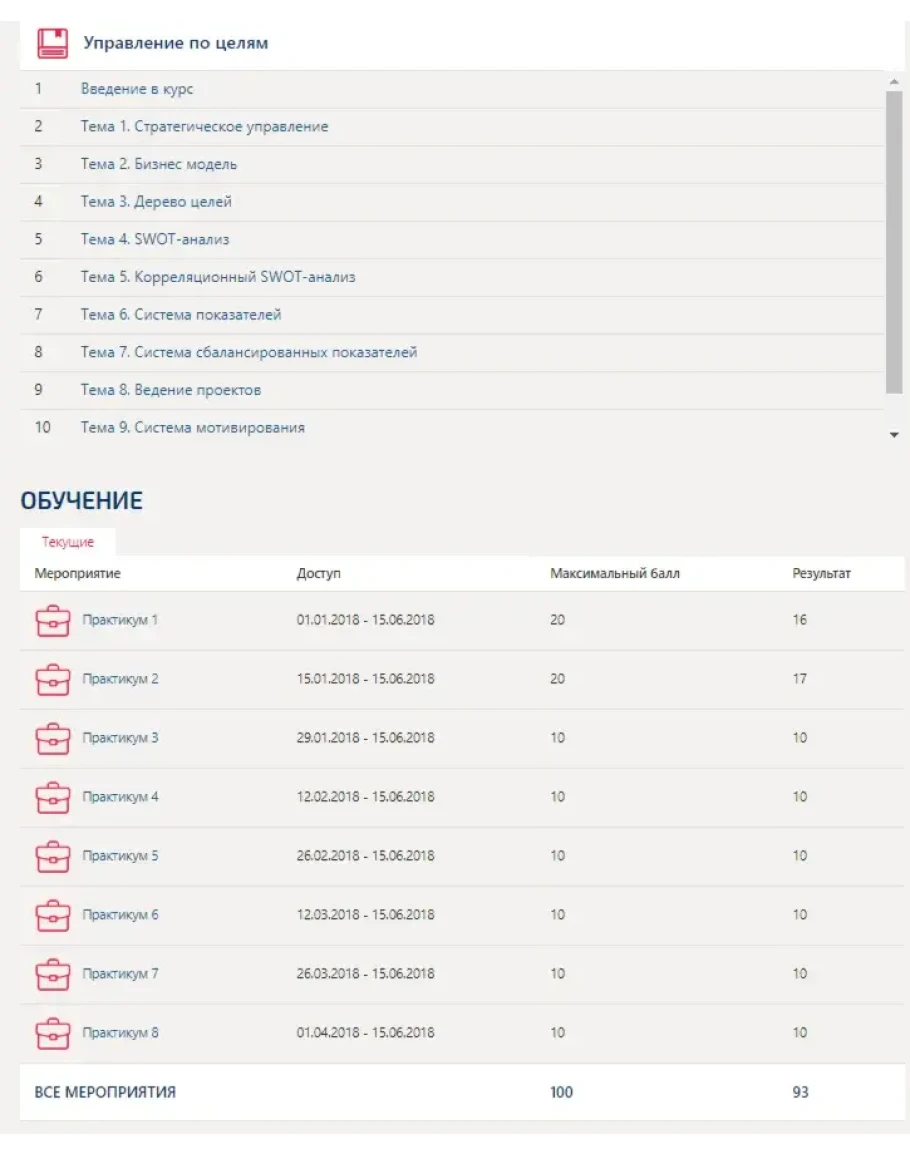Click the briefcase icon for Практикум 1
The image size is (910, 1155).
[52, 621]
